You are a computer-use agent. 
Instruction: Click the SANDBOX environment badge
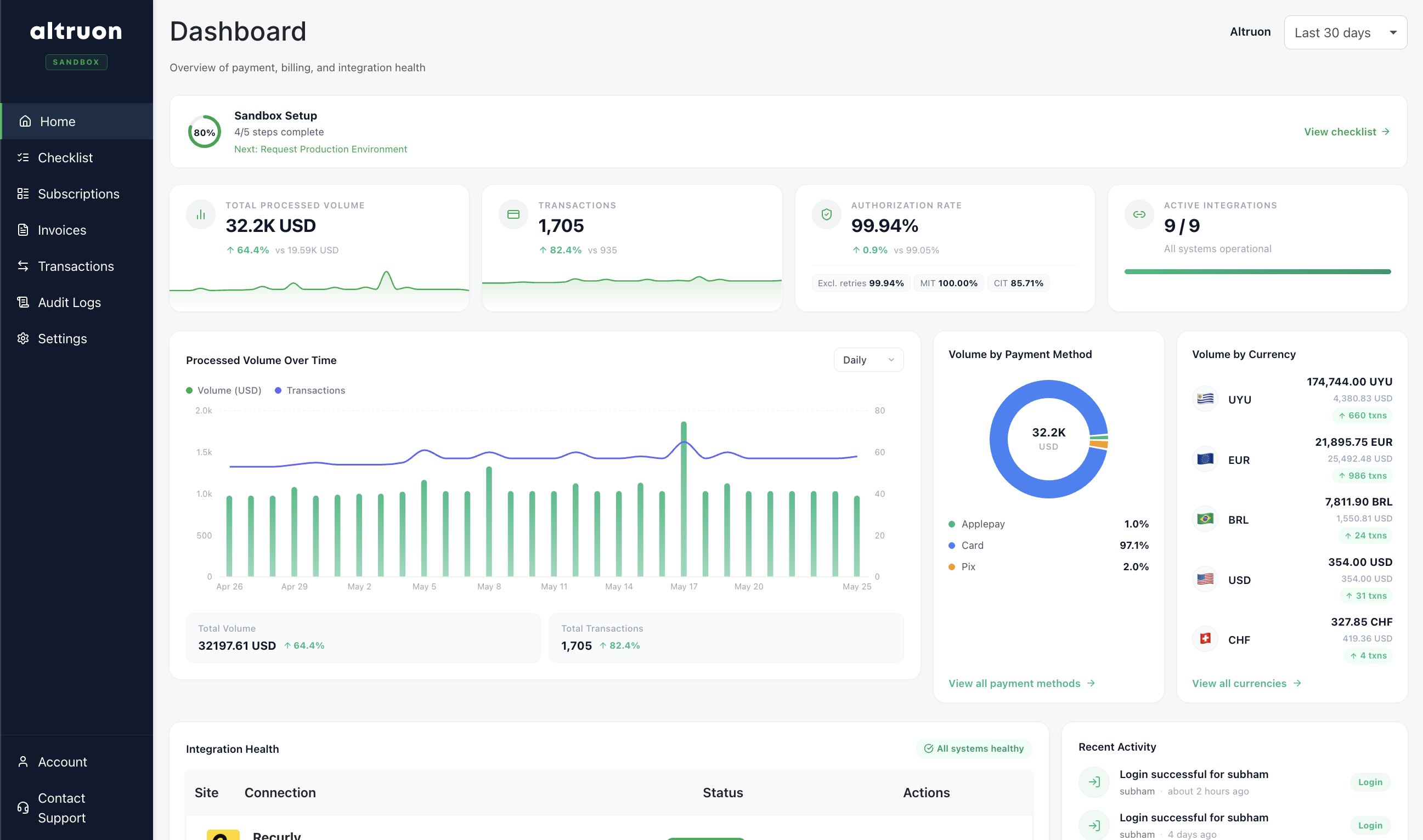[x=76, y=62]
